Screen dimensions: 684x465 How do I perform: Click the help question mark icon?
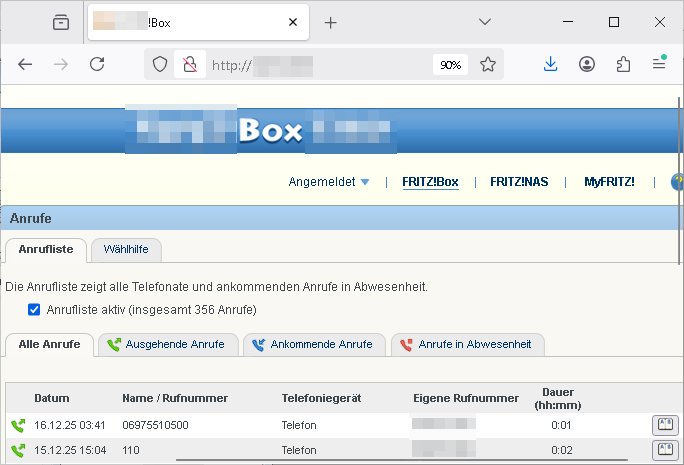[x=677, y=182]
